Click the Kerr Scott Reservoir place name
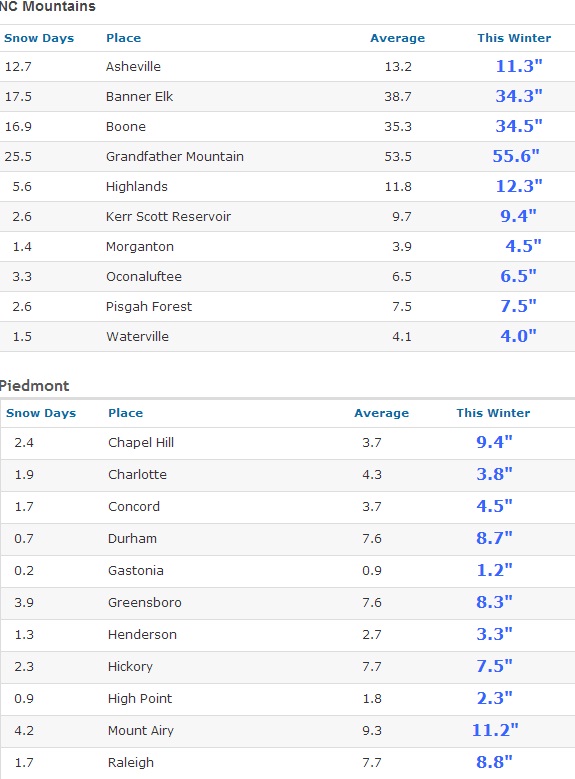Viewport: 575px width, 779px height. [168, 217]
